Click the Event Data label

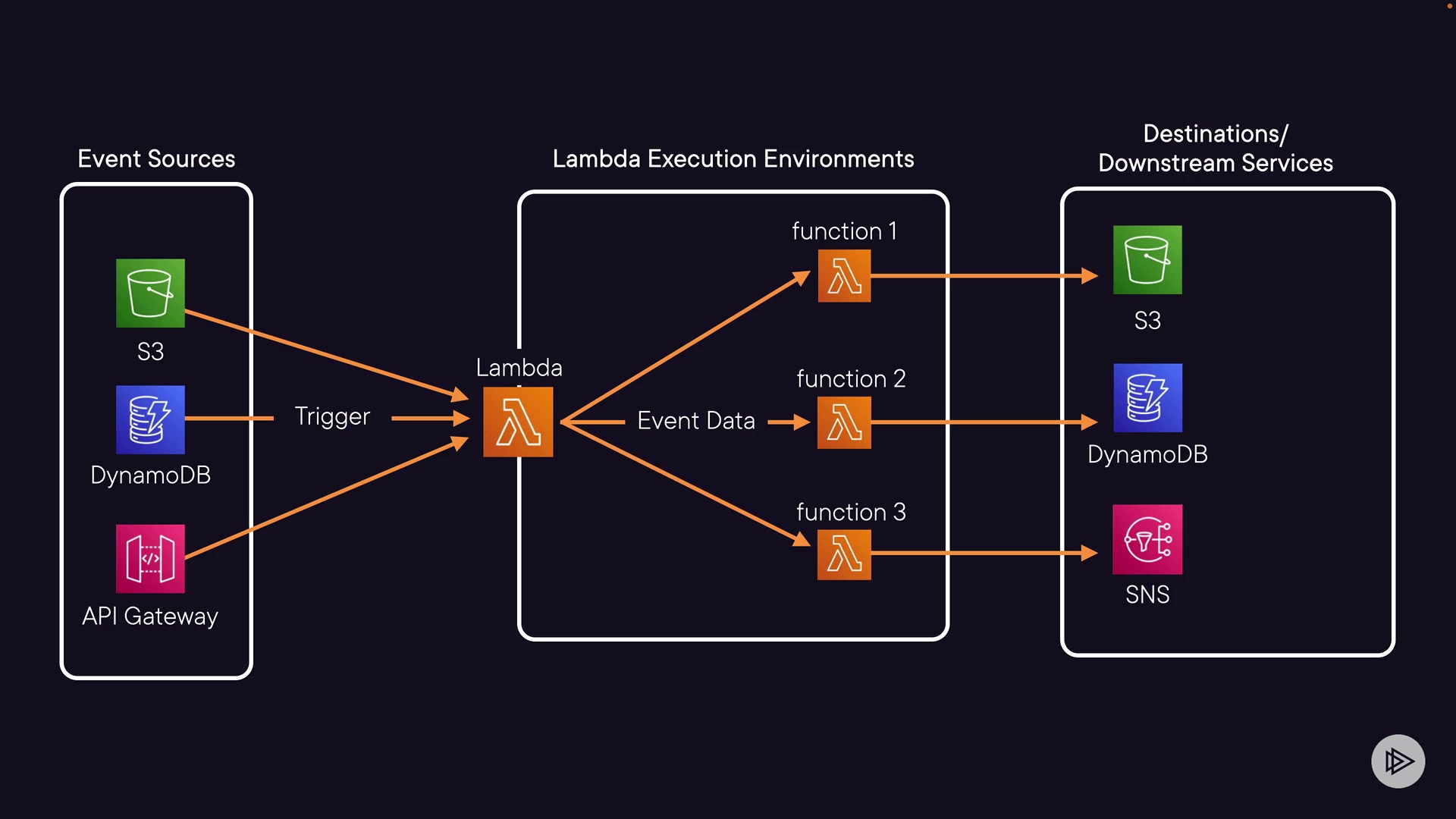[696, 421]
